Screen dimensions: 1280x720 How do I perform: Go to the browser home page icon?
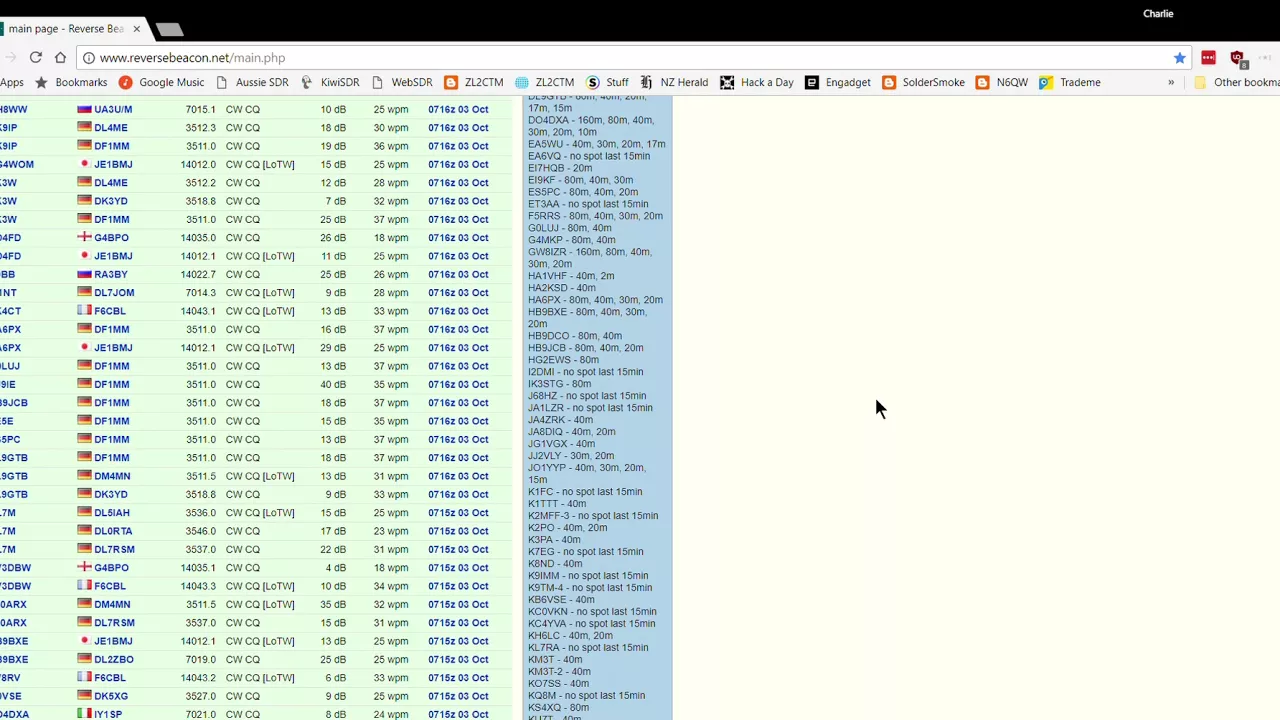(60, 58)
